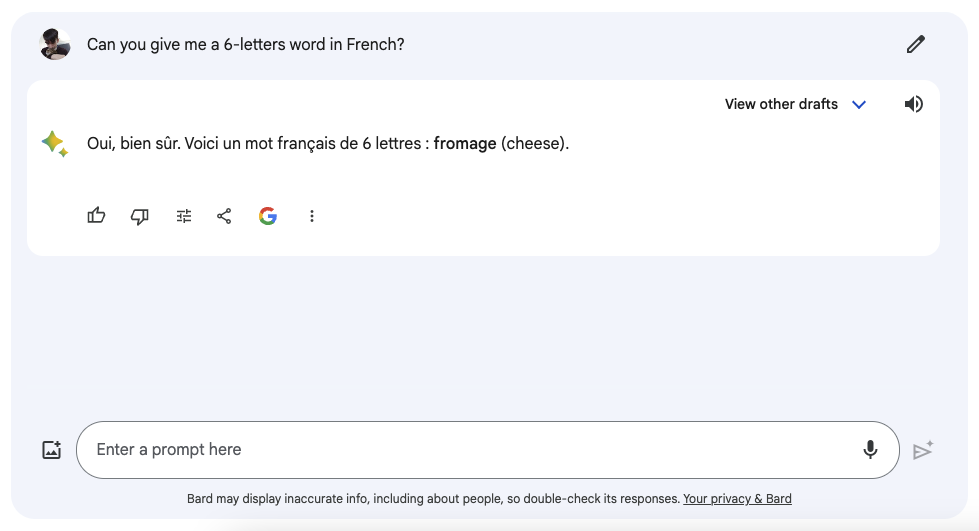Click the edit prompt pencil icon

(x=915, y=44)
